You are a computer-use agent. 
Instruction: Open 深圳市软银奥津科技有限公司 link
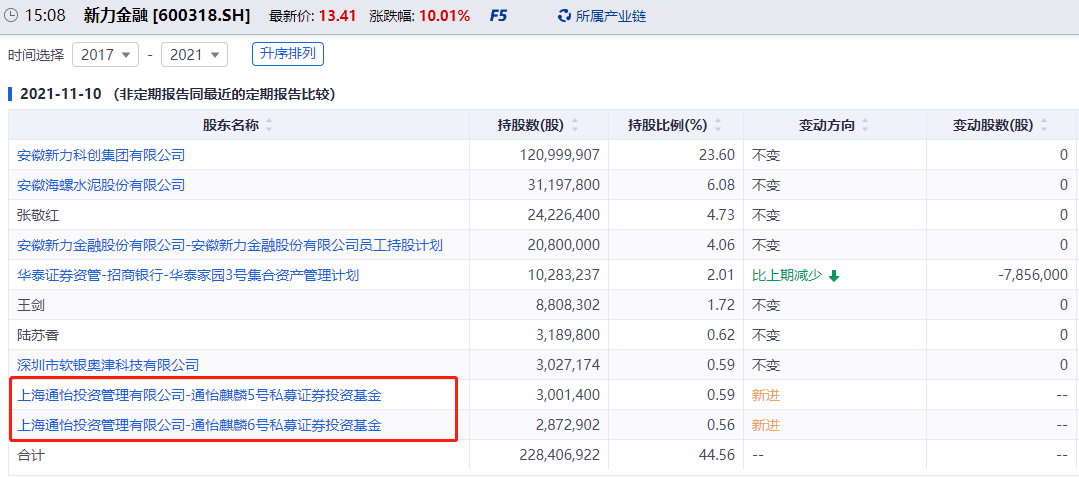click(108, 365)
